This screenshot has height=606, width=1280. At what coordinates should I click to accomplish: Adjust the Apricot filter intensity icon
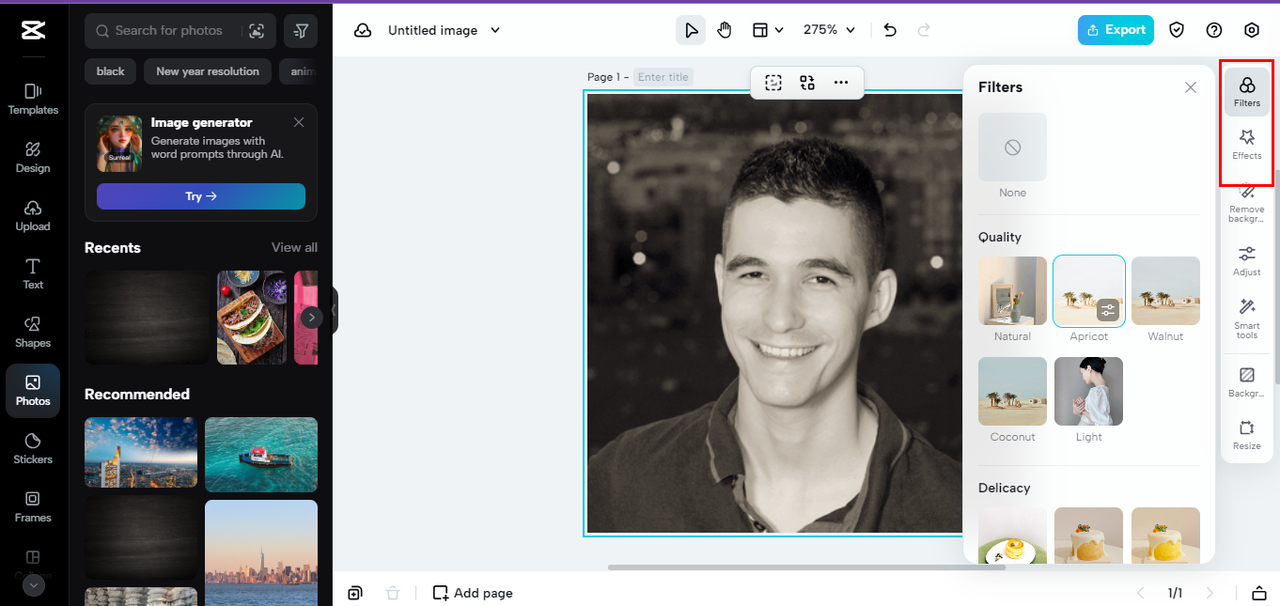point(1107,310)
